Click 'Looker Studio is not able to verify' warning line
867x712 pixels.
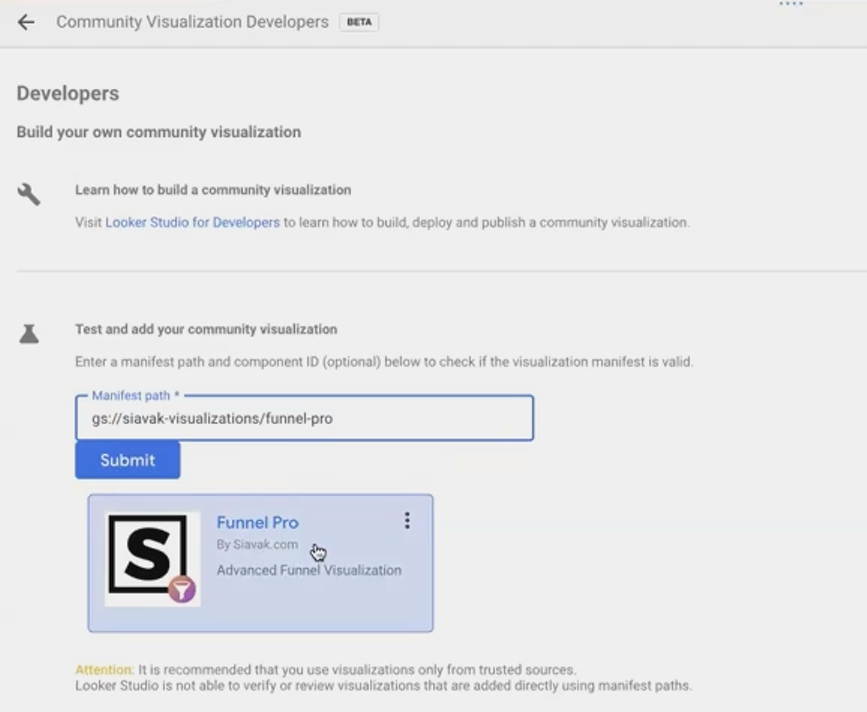click(383, 686)
